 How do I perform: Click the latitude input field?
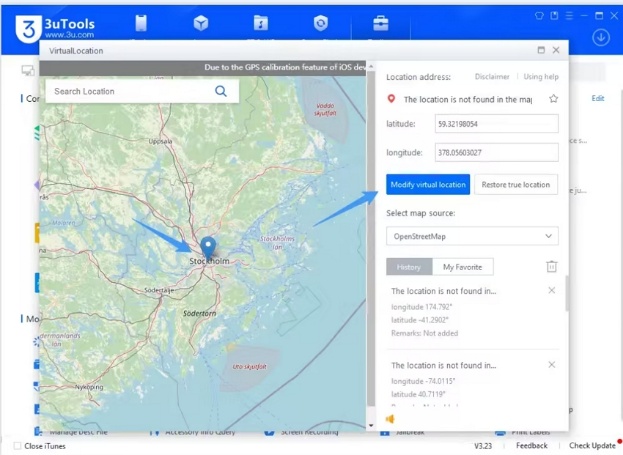[497, 124]
